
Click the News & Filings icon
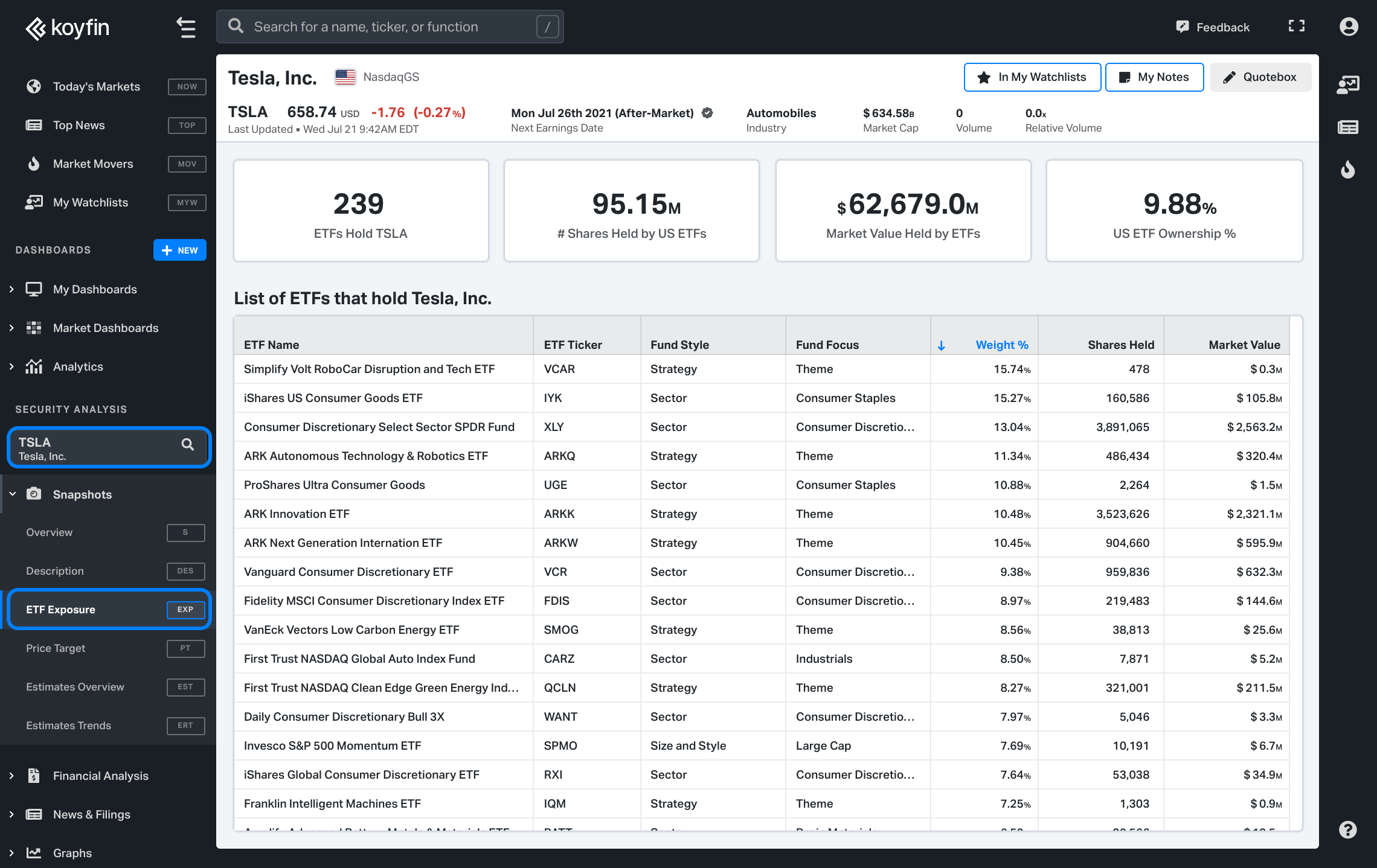[x=34, y=814]
